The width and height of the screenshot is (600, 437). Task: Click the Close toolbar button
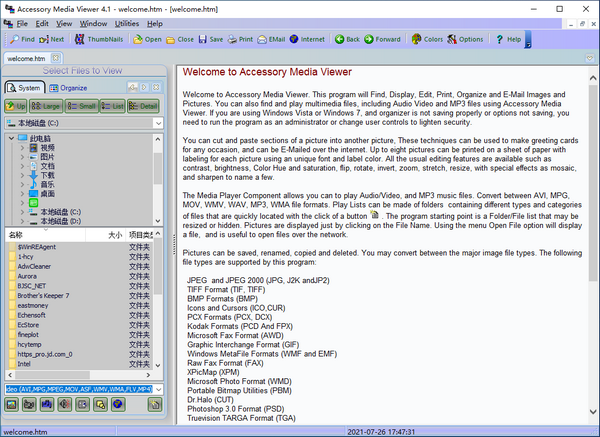(180, 39)
